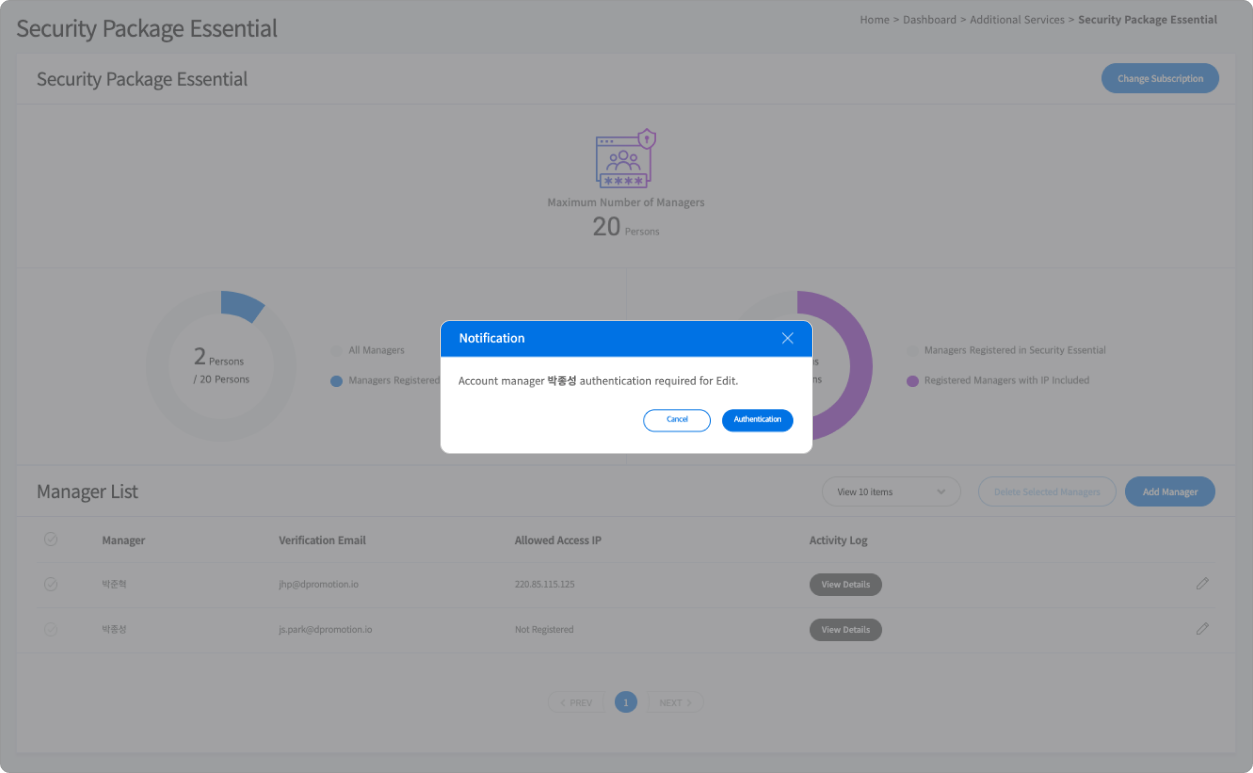Screen dimensions: 1253x773
Task: Close the Notification dialog with X icon
Action: click(787, 338)
